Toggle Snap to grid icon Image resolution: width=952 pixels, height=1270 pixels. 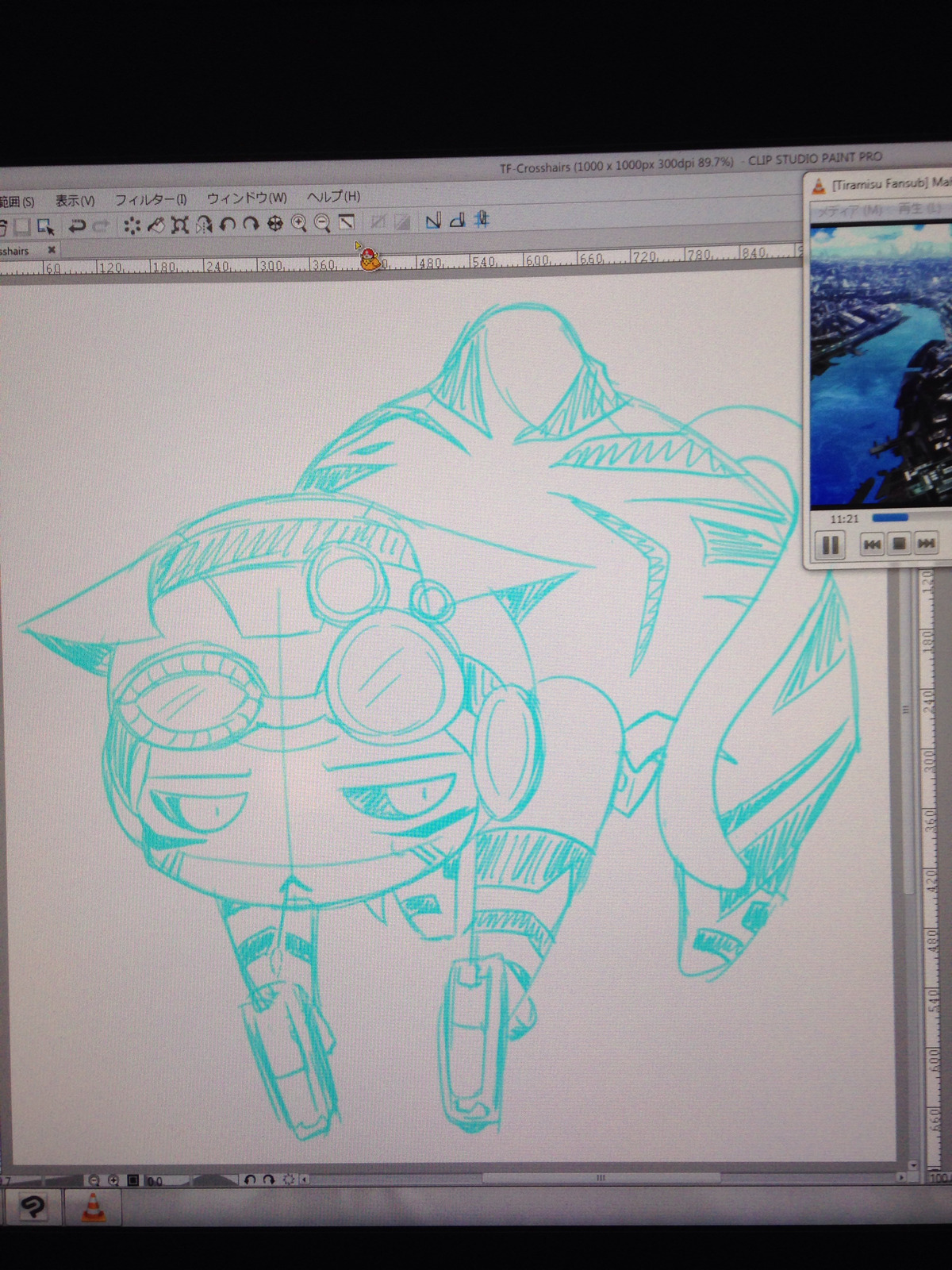[482, 220]
